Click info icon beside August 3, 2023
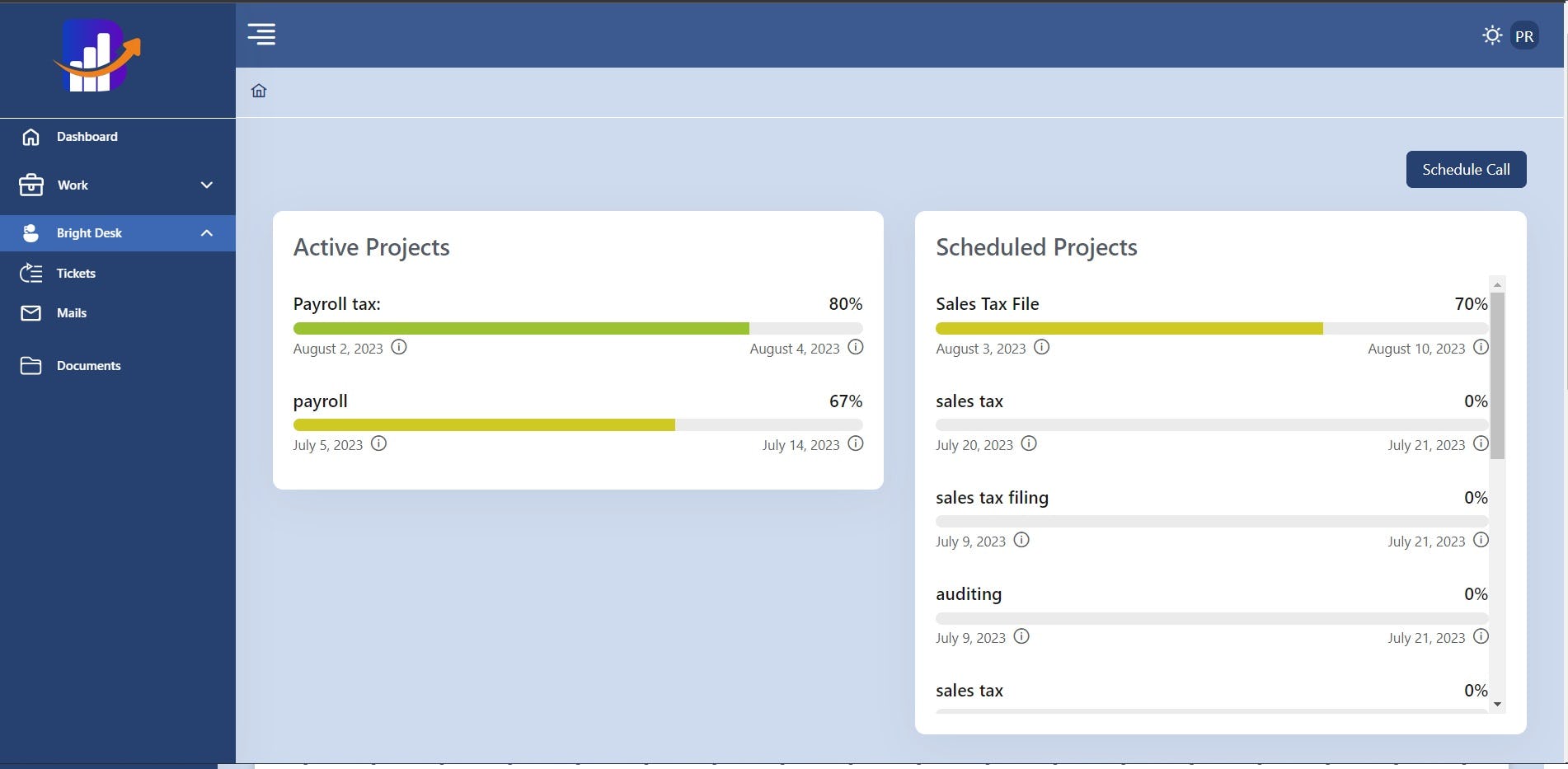This screenshot has height=769, width=1568. (x=1042, y=347)
